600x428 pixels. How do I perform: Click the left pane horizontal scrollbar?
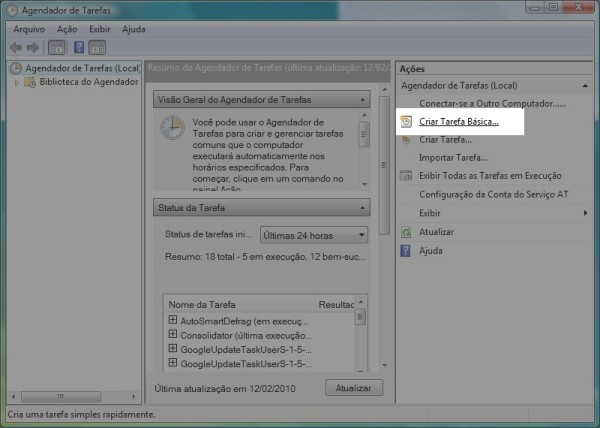[70, 397]
